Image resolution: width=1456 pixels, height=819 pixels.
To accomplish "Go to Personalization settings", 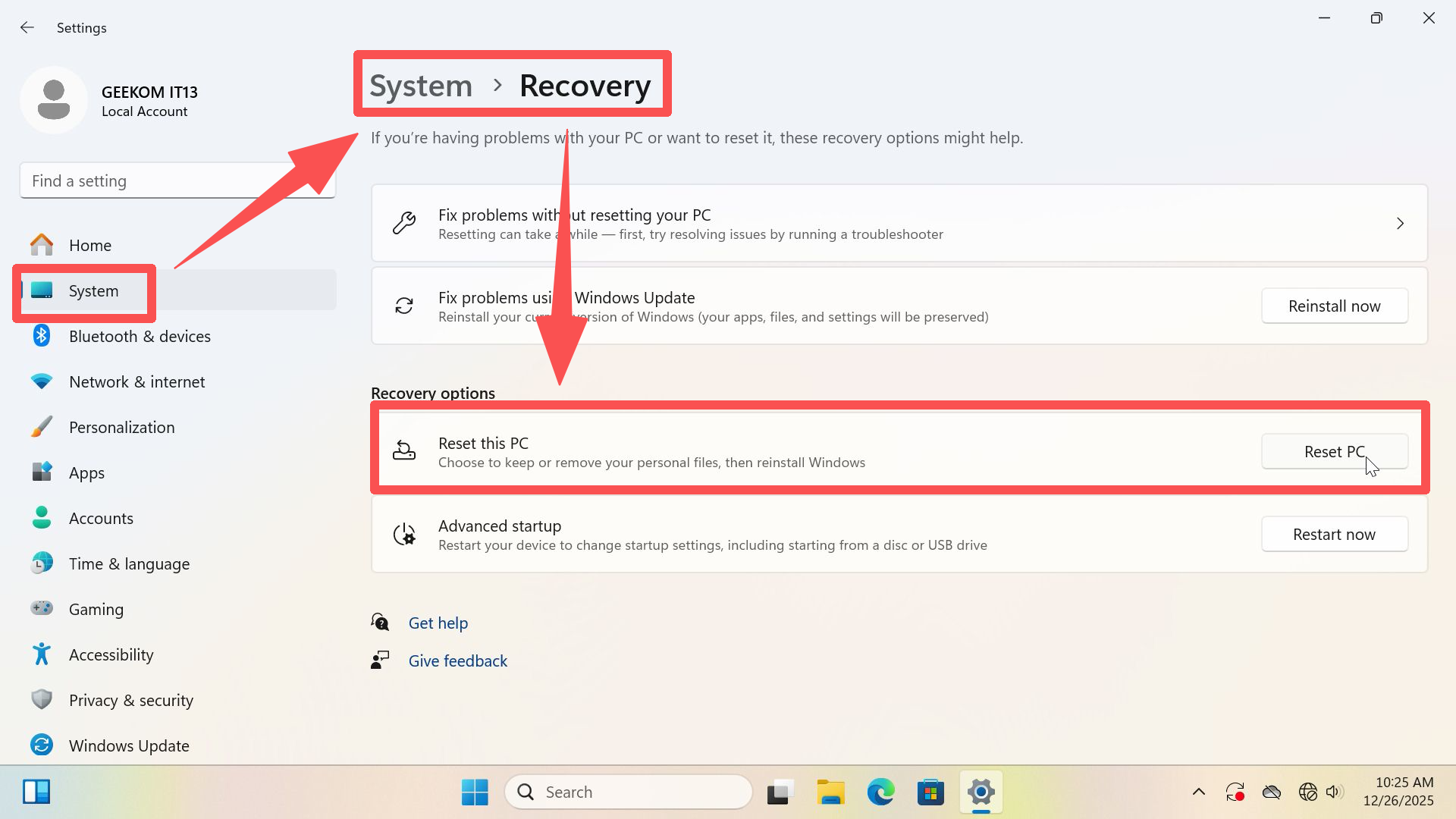I will (121, 427).
